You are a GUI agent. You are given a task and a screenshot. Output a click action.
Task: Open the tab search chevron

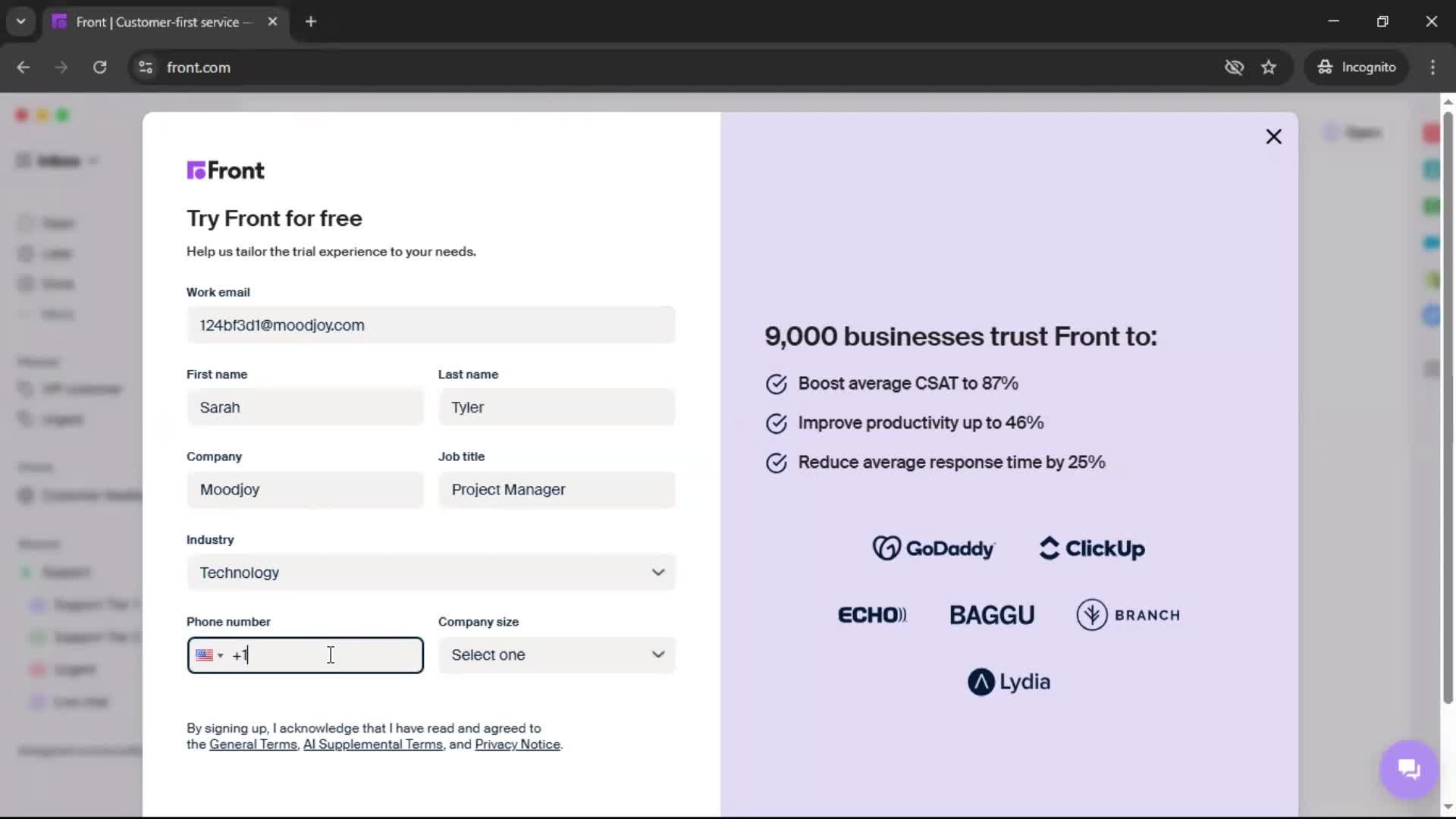tap(20, 22)
